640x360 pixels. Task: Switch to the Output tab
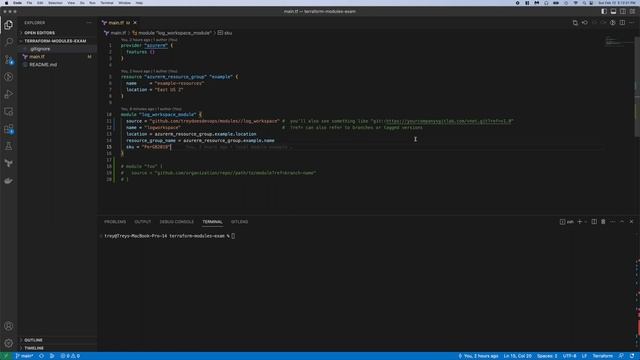pos(143,222)
